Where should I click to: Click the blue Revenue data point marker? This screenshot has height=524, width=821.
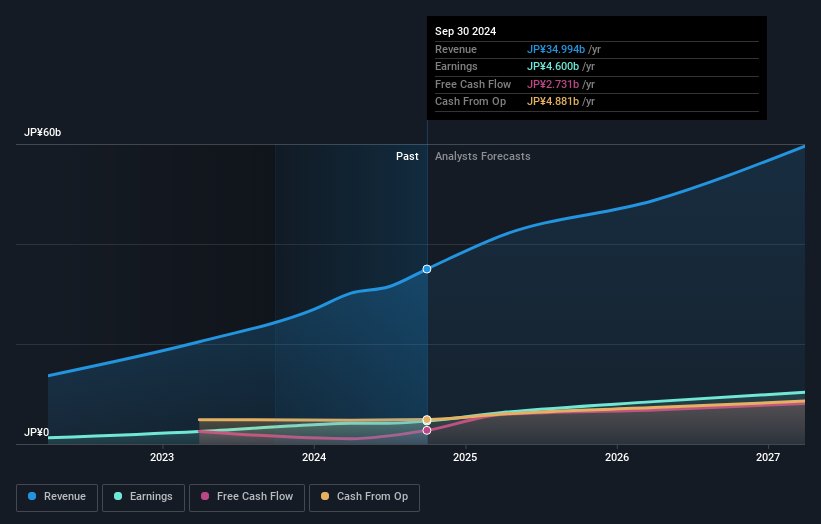pyautogui.click(x=427, y=269)
